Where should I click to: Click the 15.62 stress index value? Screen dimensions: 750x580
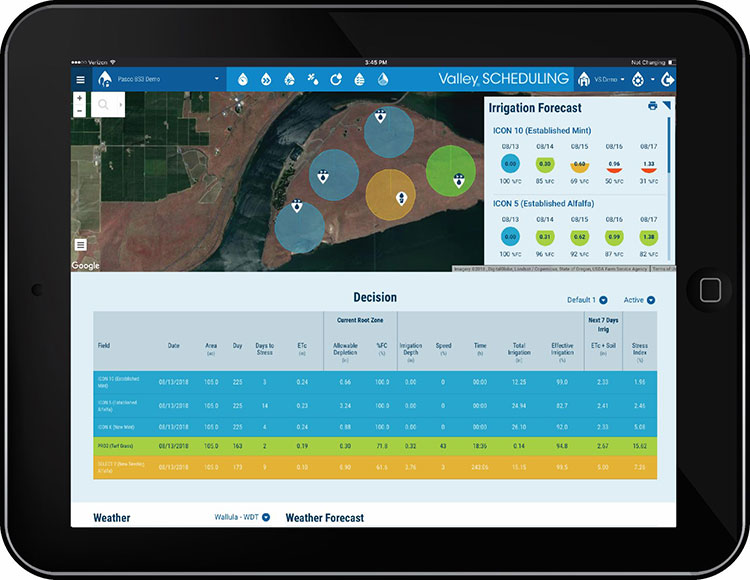click(x=640, y=446)
